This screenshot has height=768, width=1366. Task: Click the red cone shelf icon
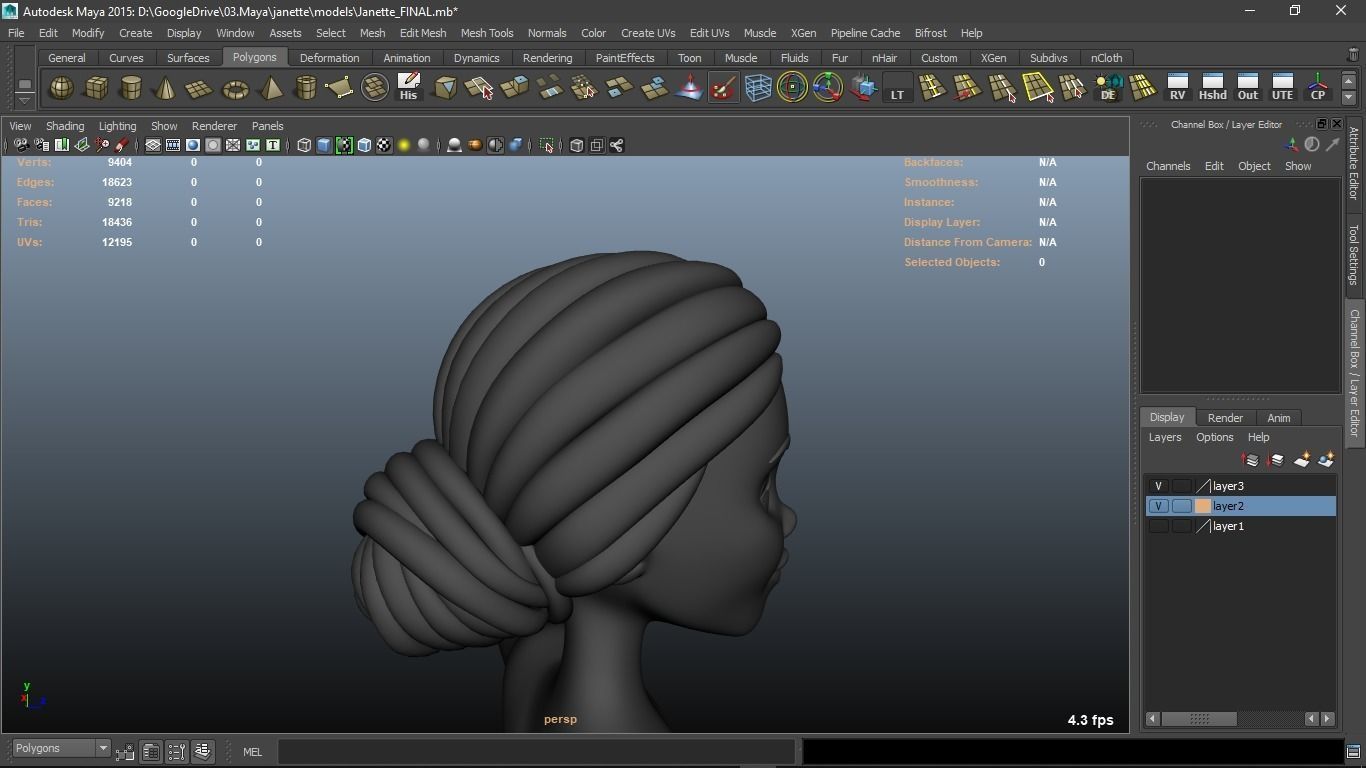[688, 88]
